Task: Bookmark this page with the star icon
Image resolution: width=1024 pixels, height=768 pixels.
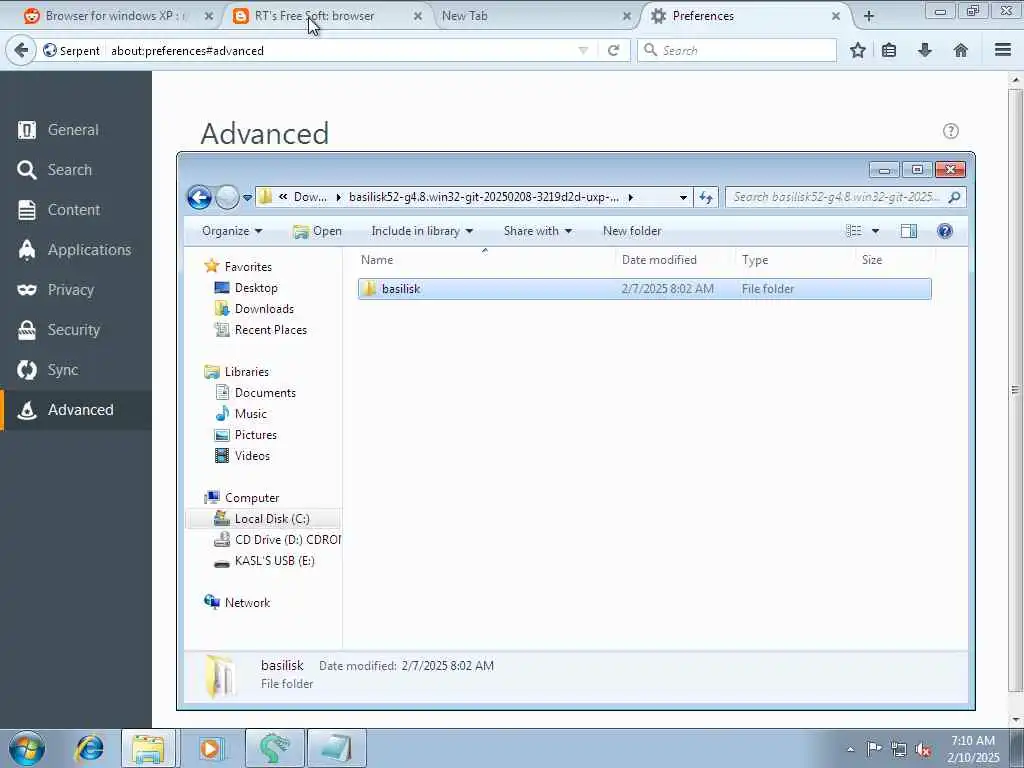Action: point(857,50)
